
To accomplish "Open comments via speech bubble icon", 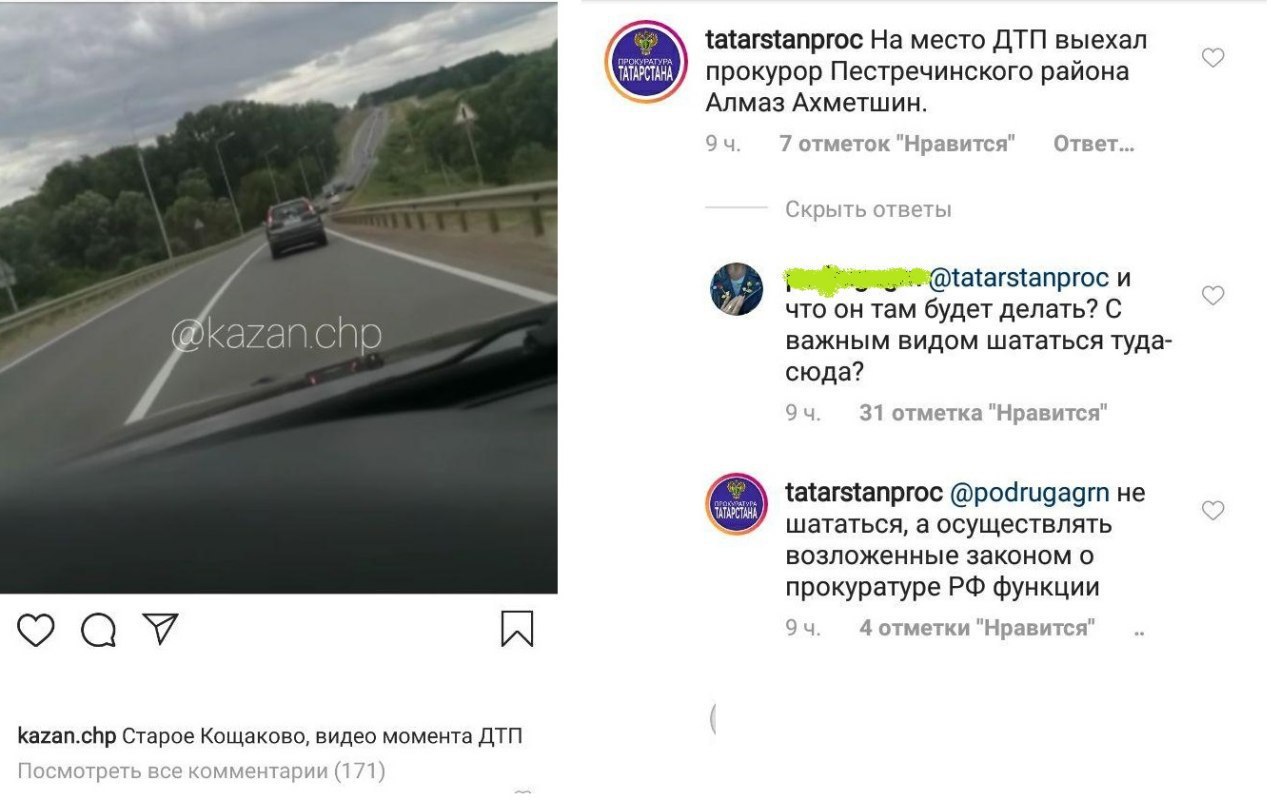I will tap(98, 629).
